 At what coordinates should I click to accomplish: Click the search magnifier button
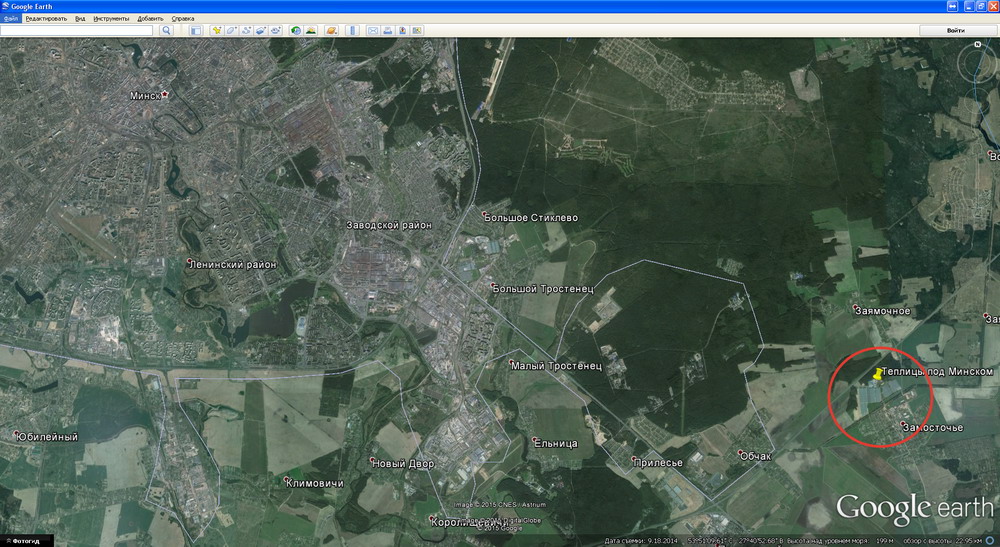click(x=166, y=30)
